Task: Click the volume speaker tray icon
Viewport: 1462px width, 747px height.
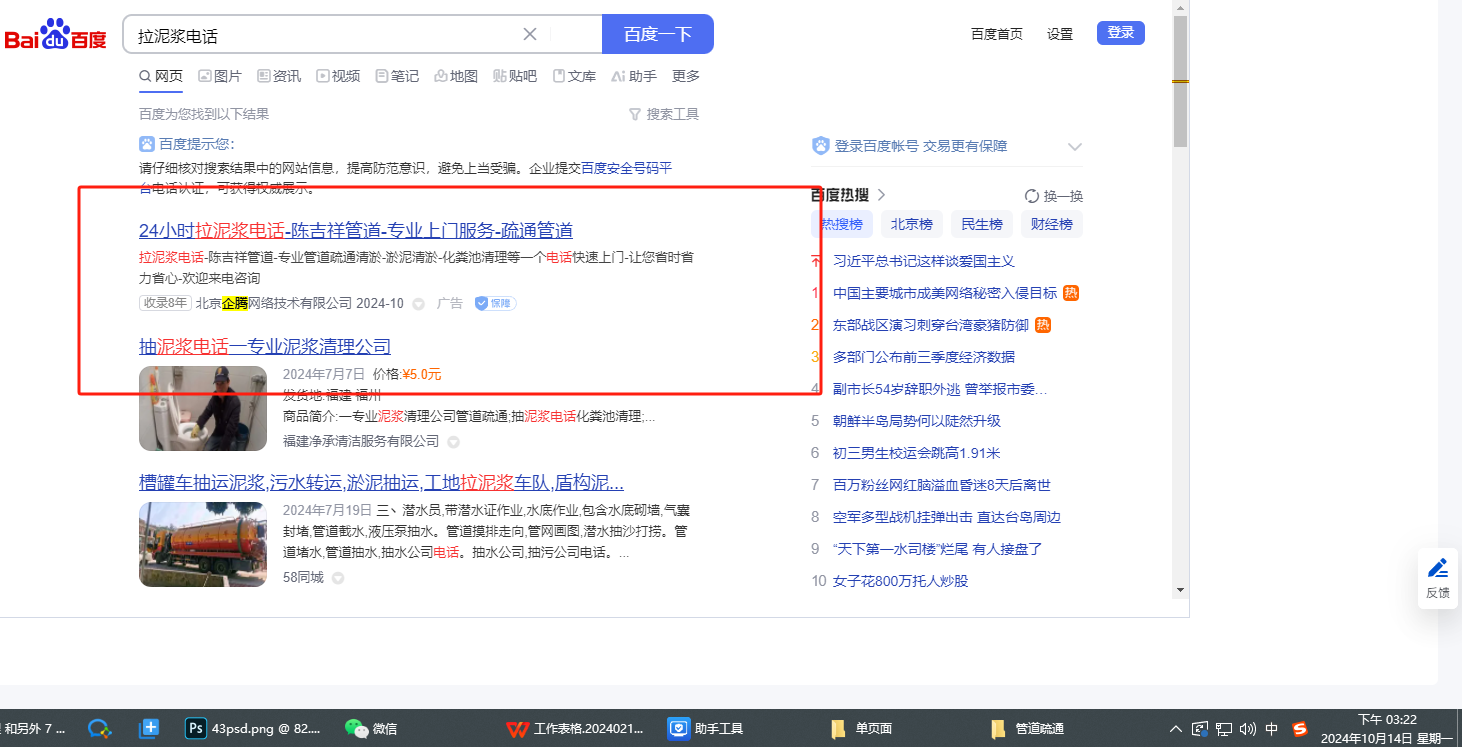Action: [1247, 729]
